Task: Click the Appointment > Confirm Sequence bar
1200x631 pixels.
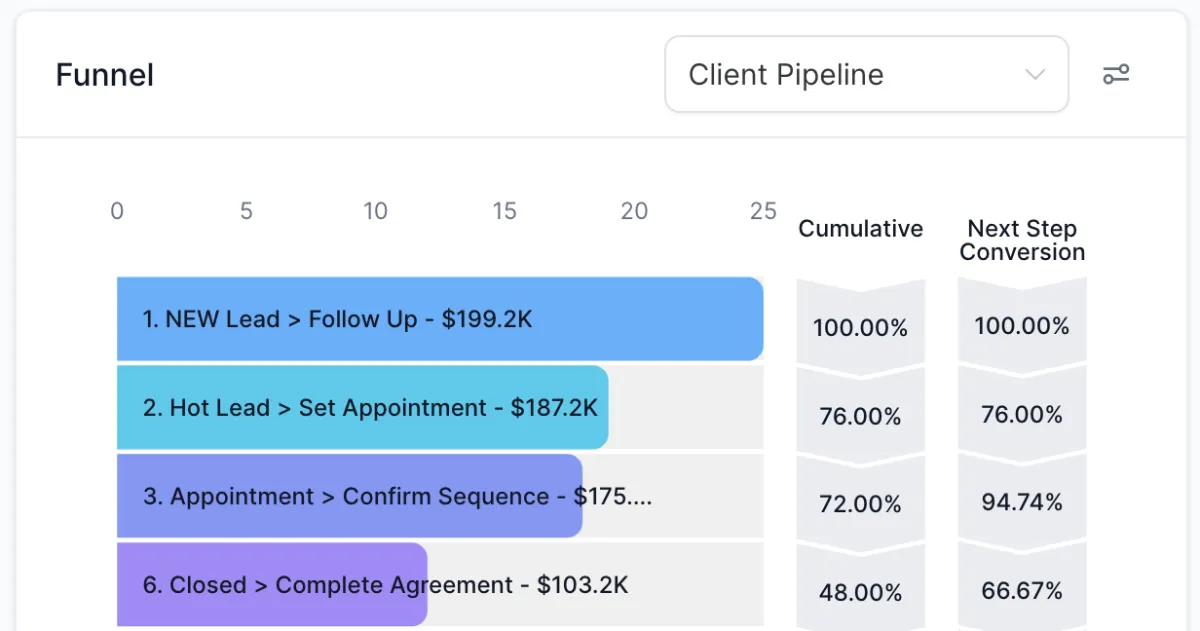Action: pyautogui.click(x=349, y=496)
